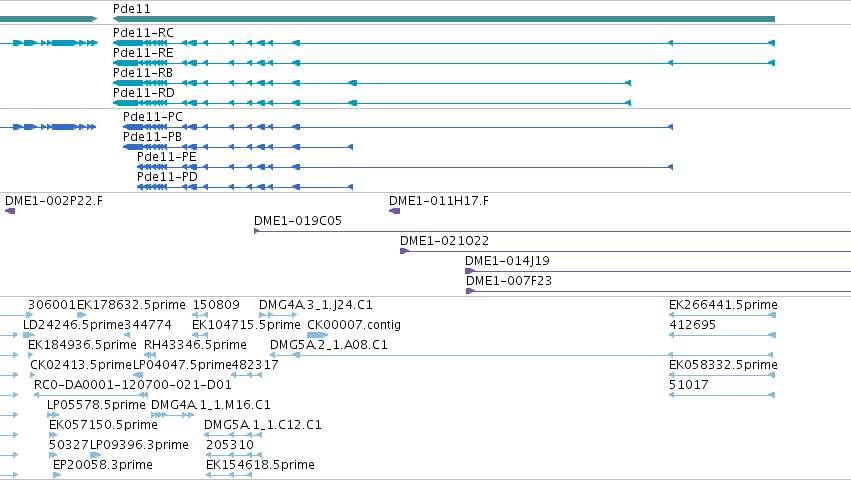Click the LD24246.5prime EST label
Image resolution: width=851 pixels, height=480 pixels.
tap(73, 325)
